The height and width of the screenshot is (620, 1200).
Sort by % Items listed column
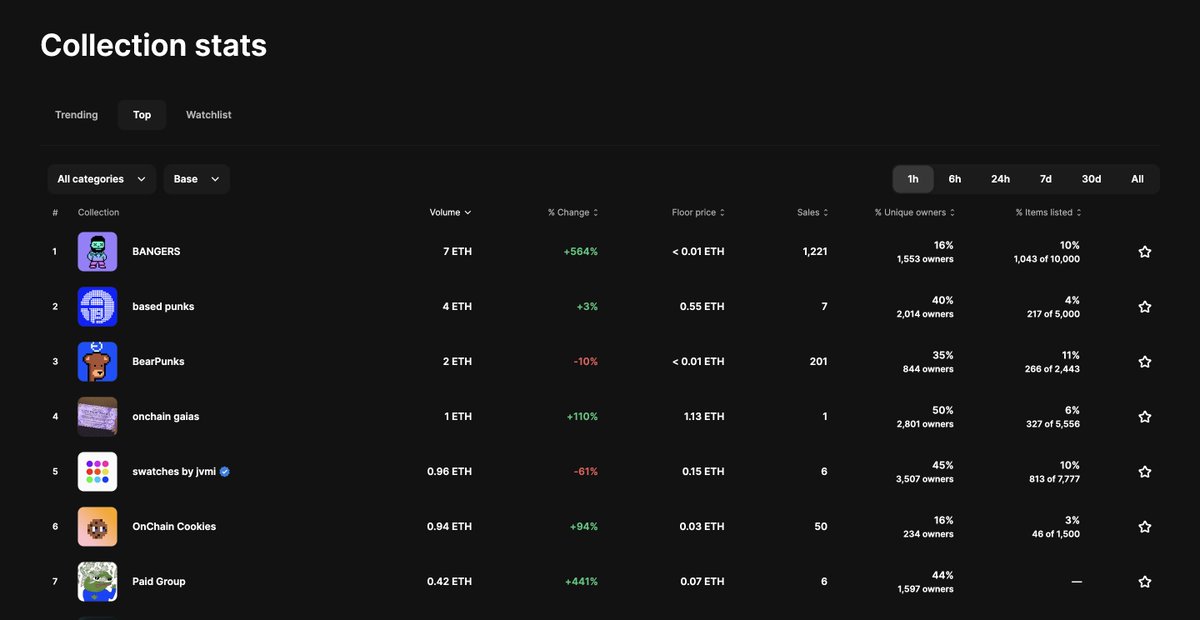pos(1048,212)
